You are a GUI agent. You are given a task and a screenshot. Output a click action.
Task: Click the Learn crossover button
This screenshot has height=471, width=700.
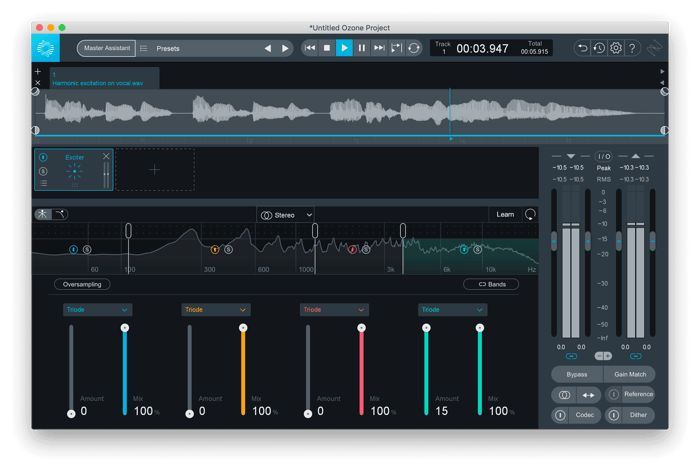[505, 215]
